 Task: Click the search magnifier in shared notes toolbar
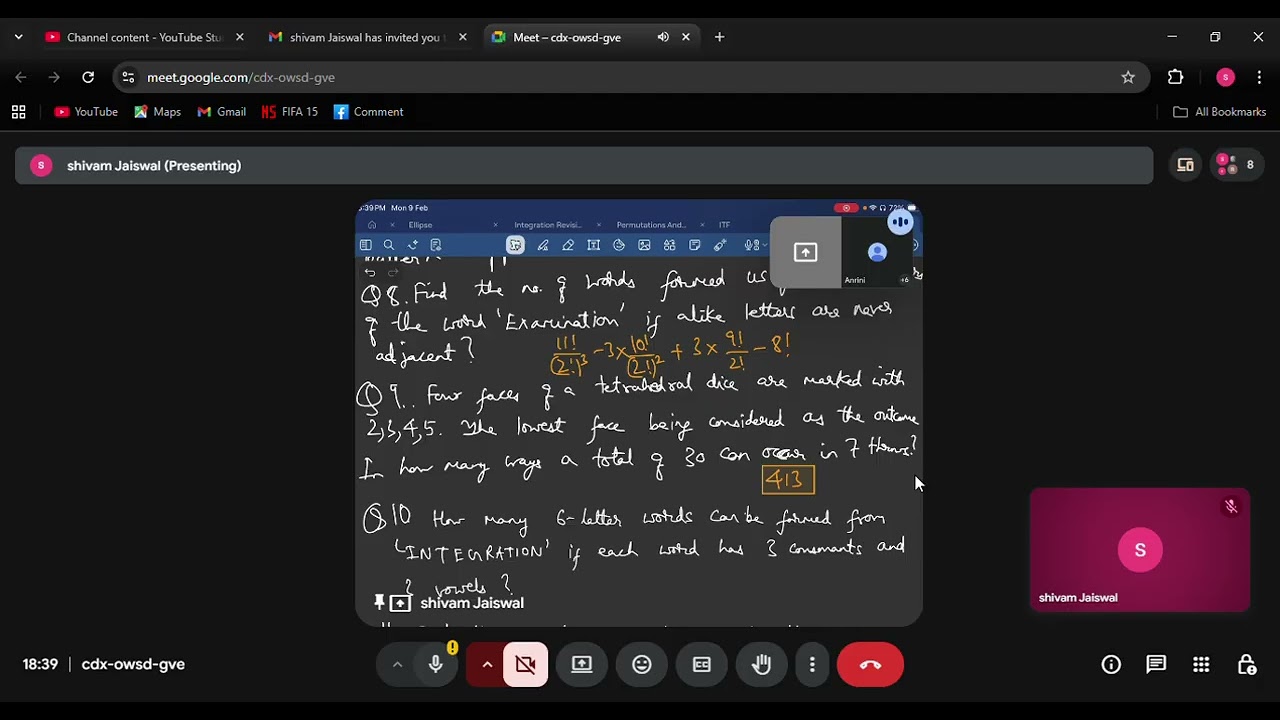(x=389, y=245)
